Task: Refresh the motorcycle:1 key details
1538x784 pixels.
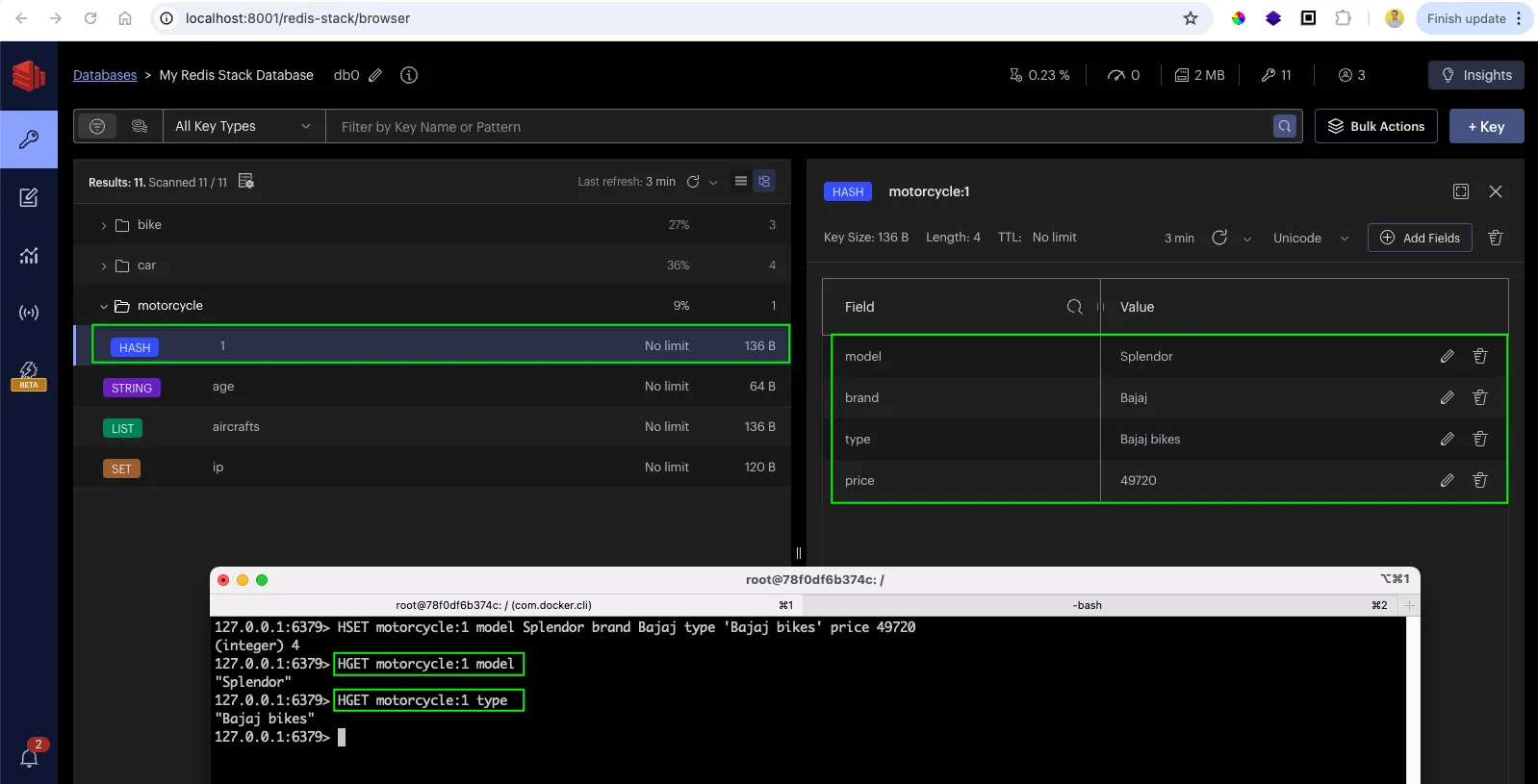Action: (x=1219, y=238)
